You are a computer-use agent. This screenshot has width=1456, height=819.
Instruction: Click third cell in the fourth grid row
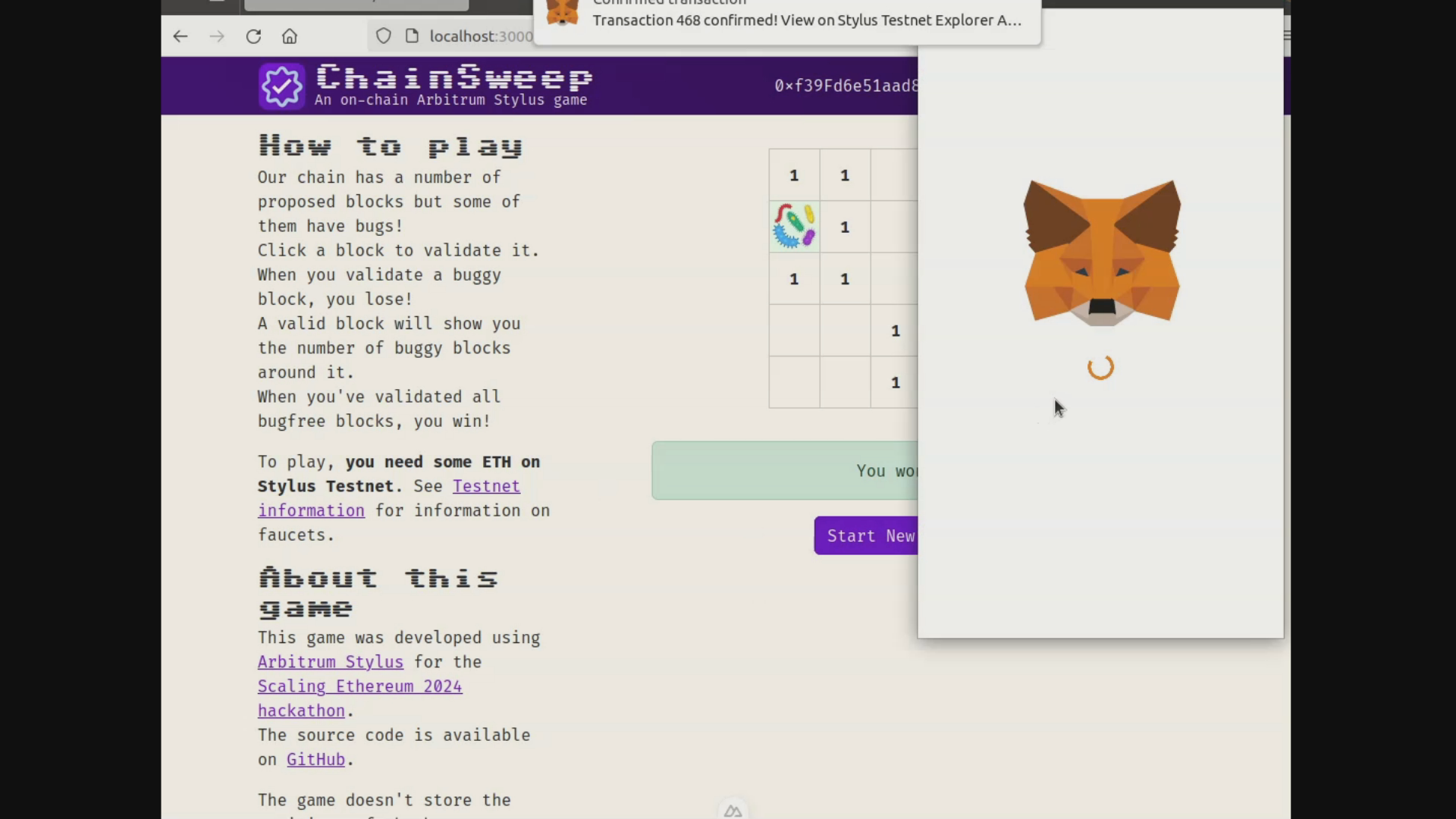coord(895,331)
